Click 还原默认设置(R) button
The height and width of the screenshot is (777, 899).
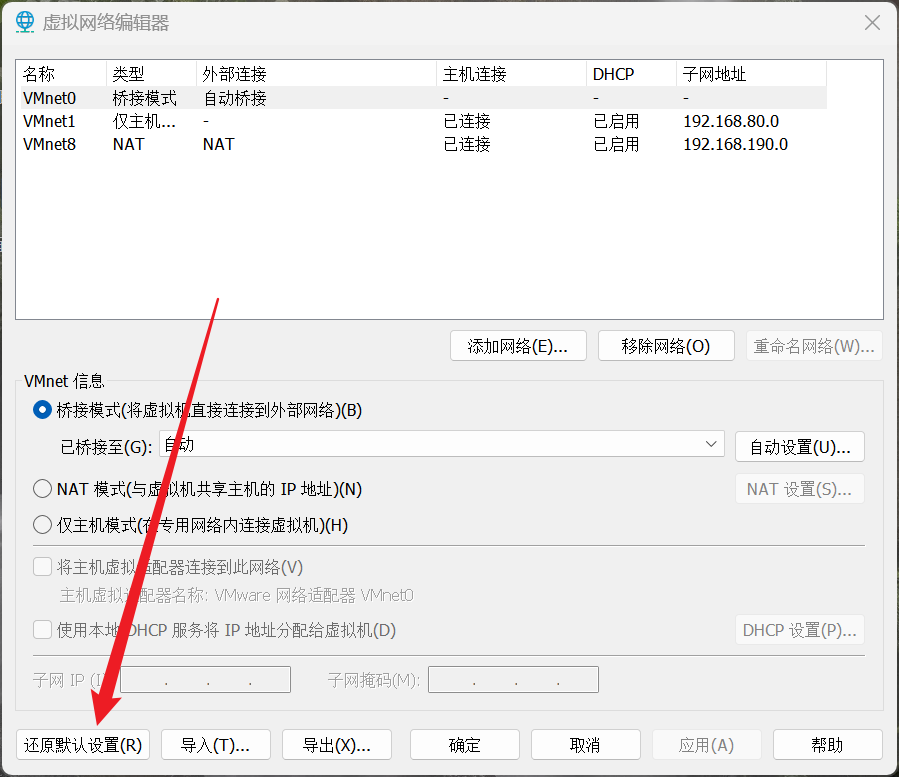tap(83, 745)
